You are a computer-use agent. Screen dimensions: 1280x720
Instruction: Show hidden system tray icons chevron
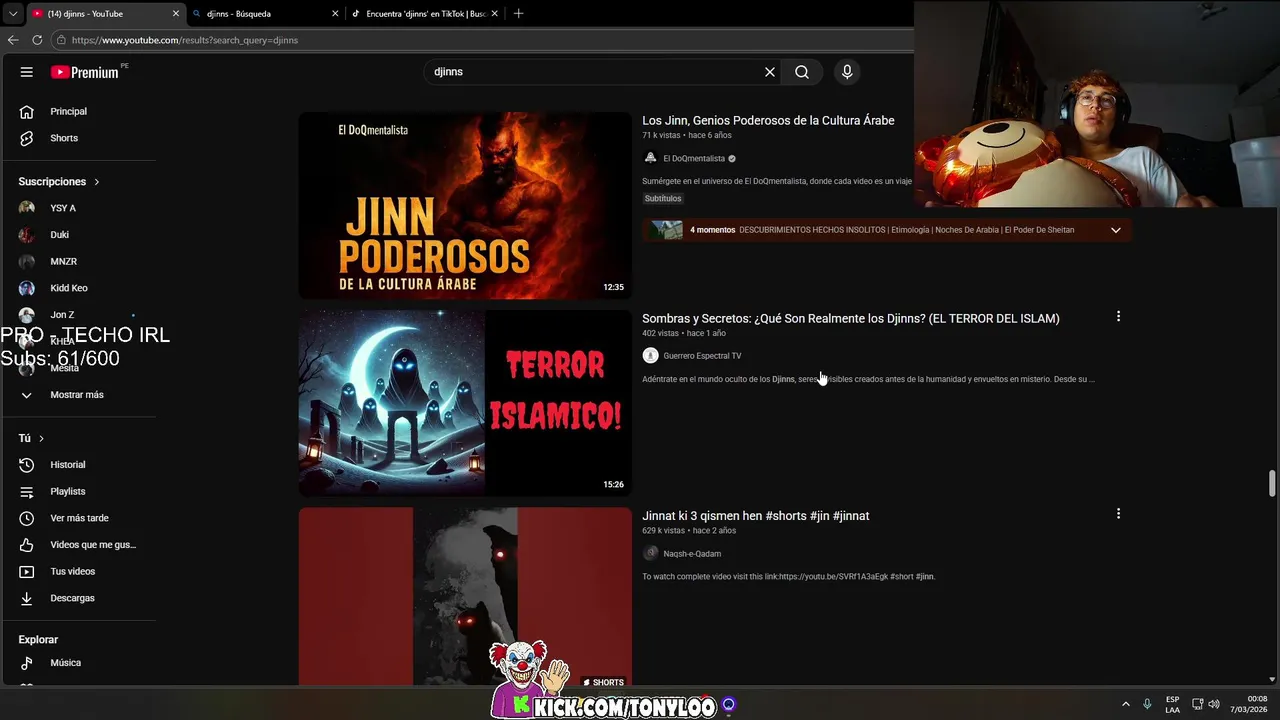[x=1126, y=705]
